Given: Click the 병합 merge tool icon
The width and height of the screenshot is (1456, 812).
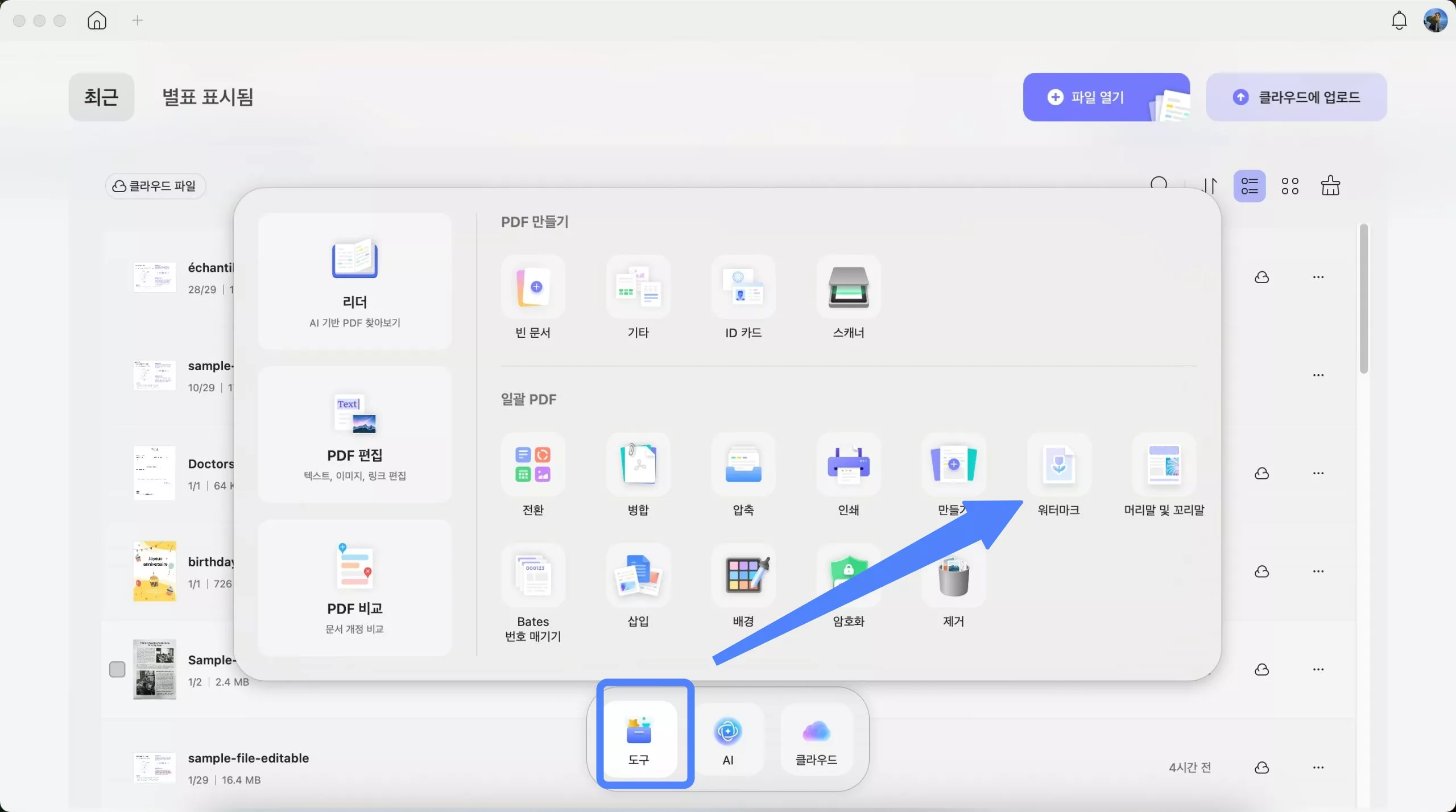Looking at the screenshot, I should coord(638,465).
